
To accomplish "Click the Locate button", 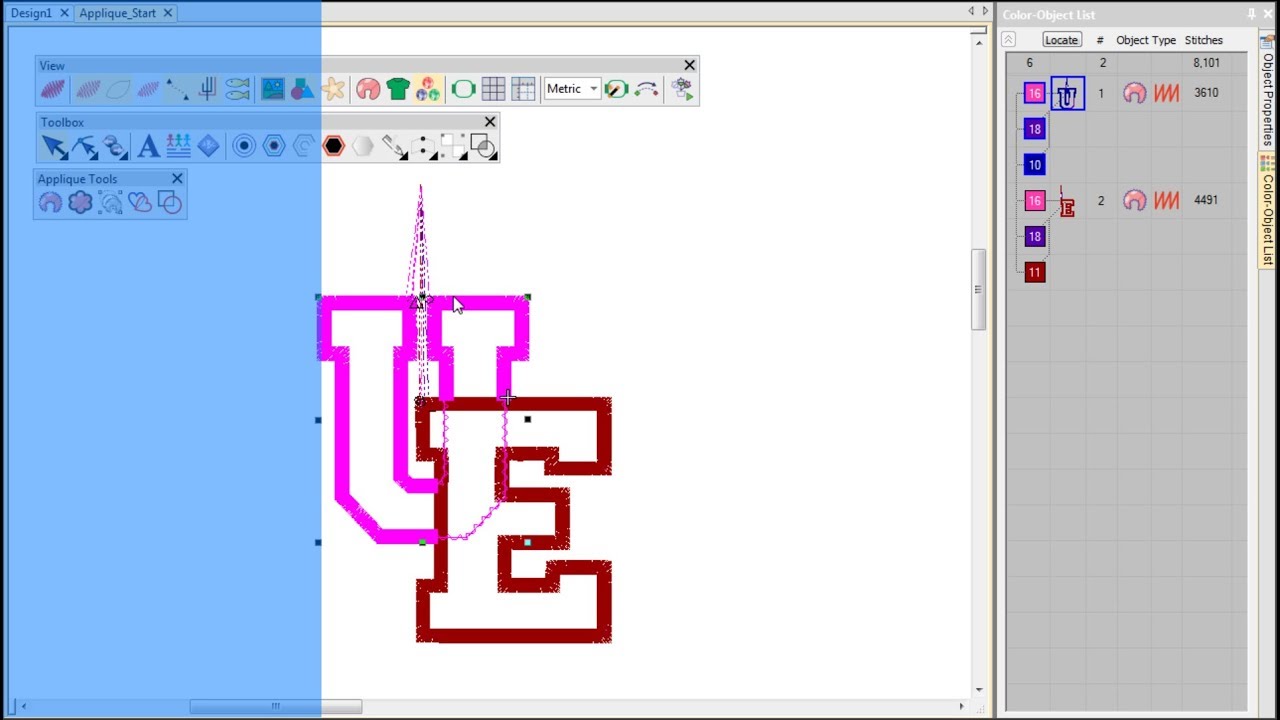I will (x=1061, y=40).
